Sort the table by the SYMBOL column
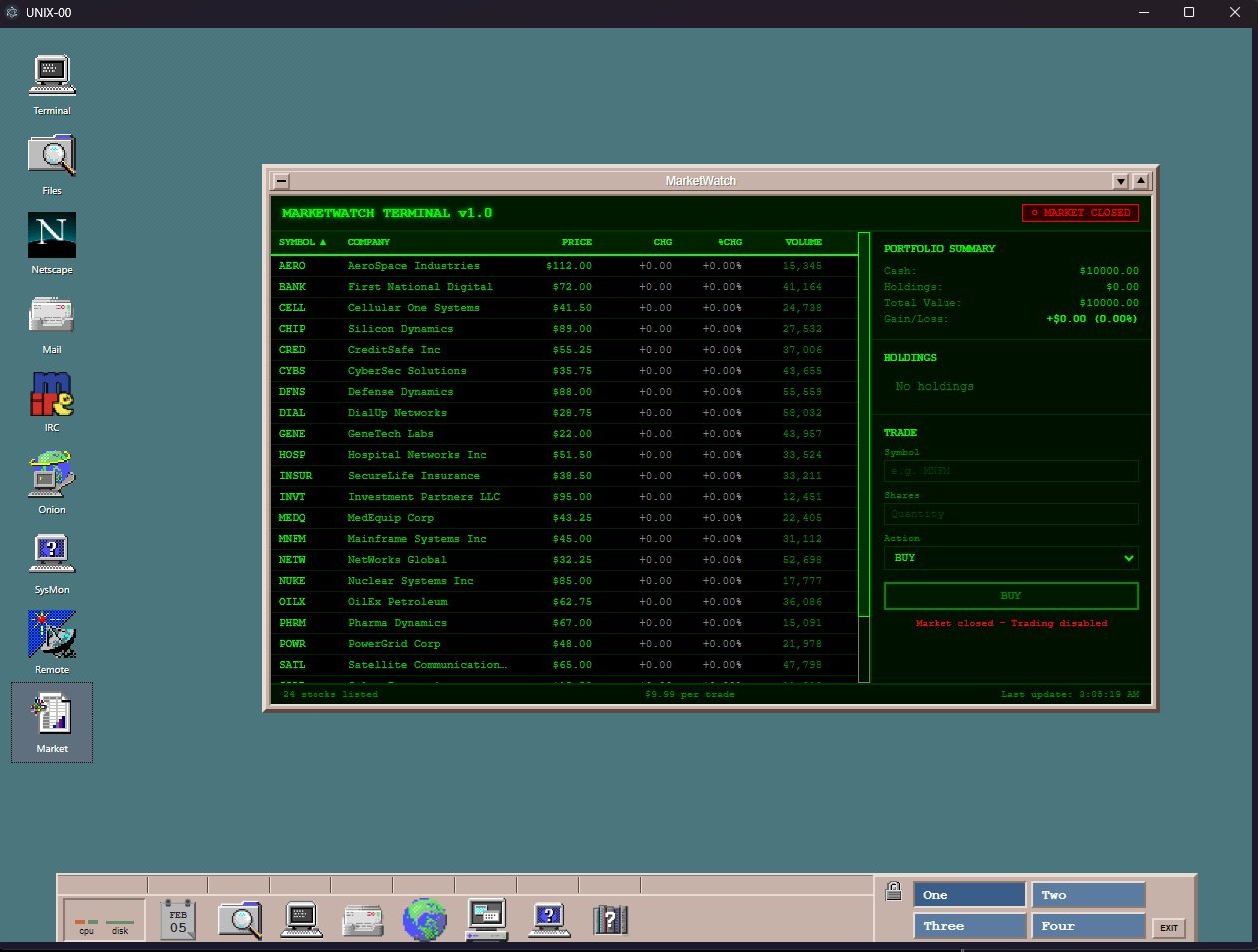The image size is (1260, 952). coord(302,242)
